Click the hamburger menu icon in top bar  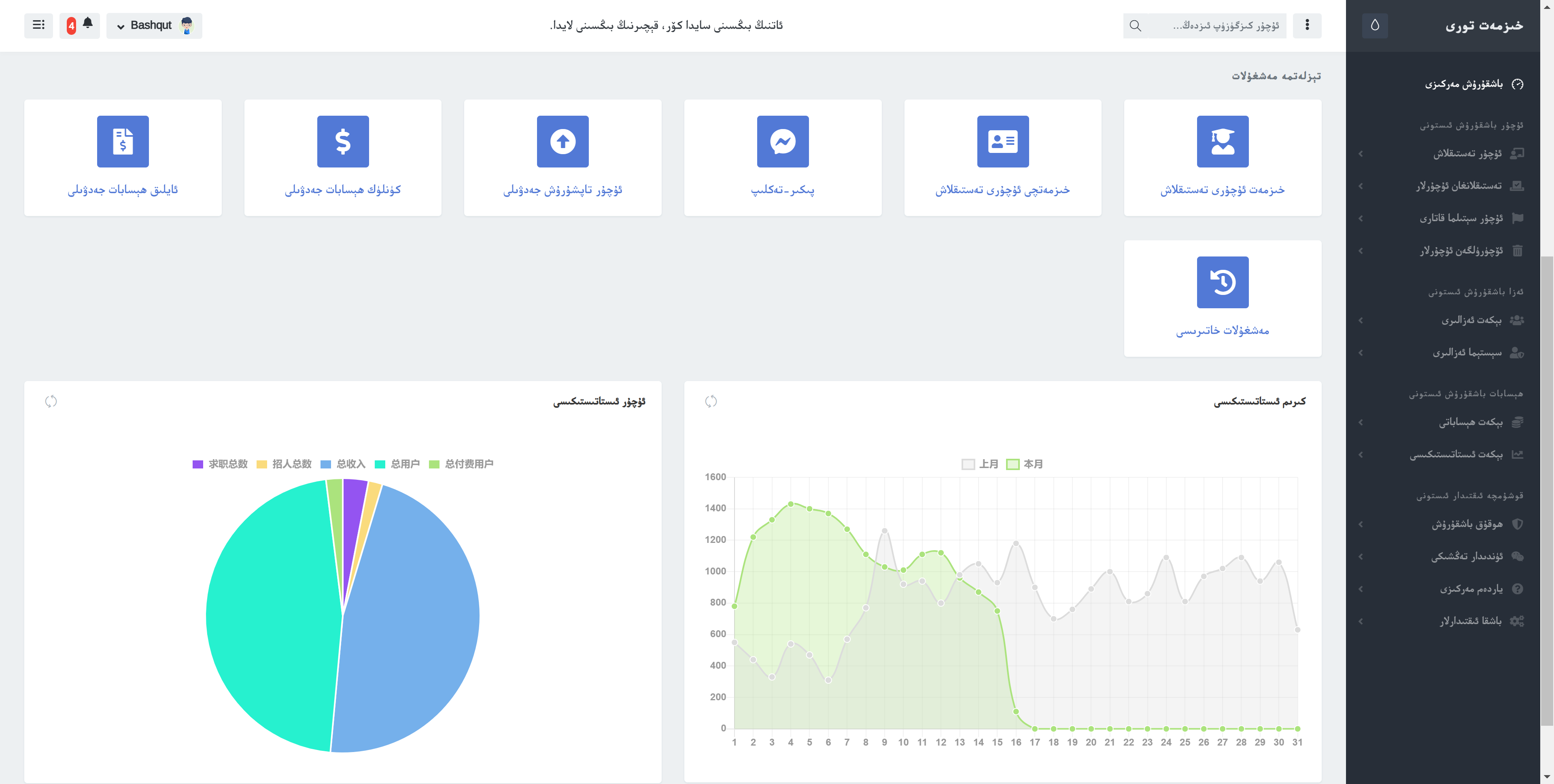pos(38,25)
